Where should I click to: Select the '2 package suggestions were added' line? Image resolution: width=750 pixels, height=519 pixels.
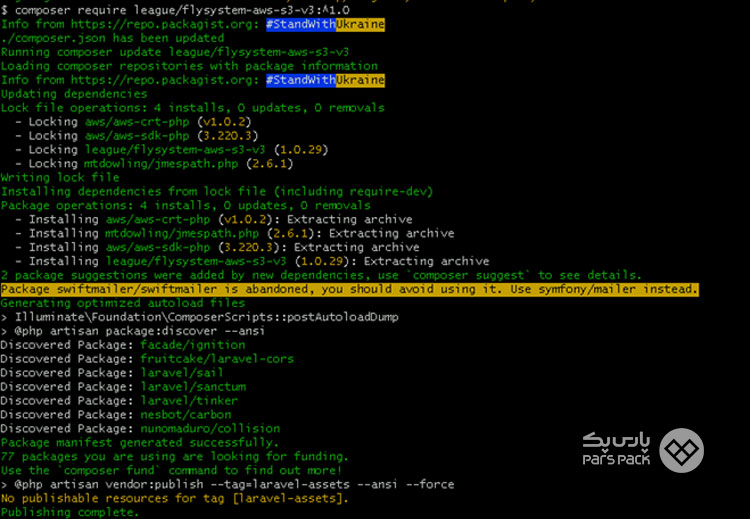point(321,275)
